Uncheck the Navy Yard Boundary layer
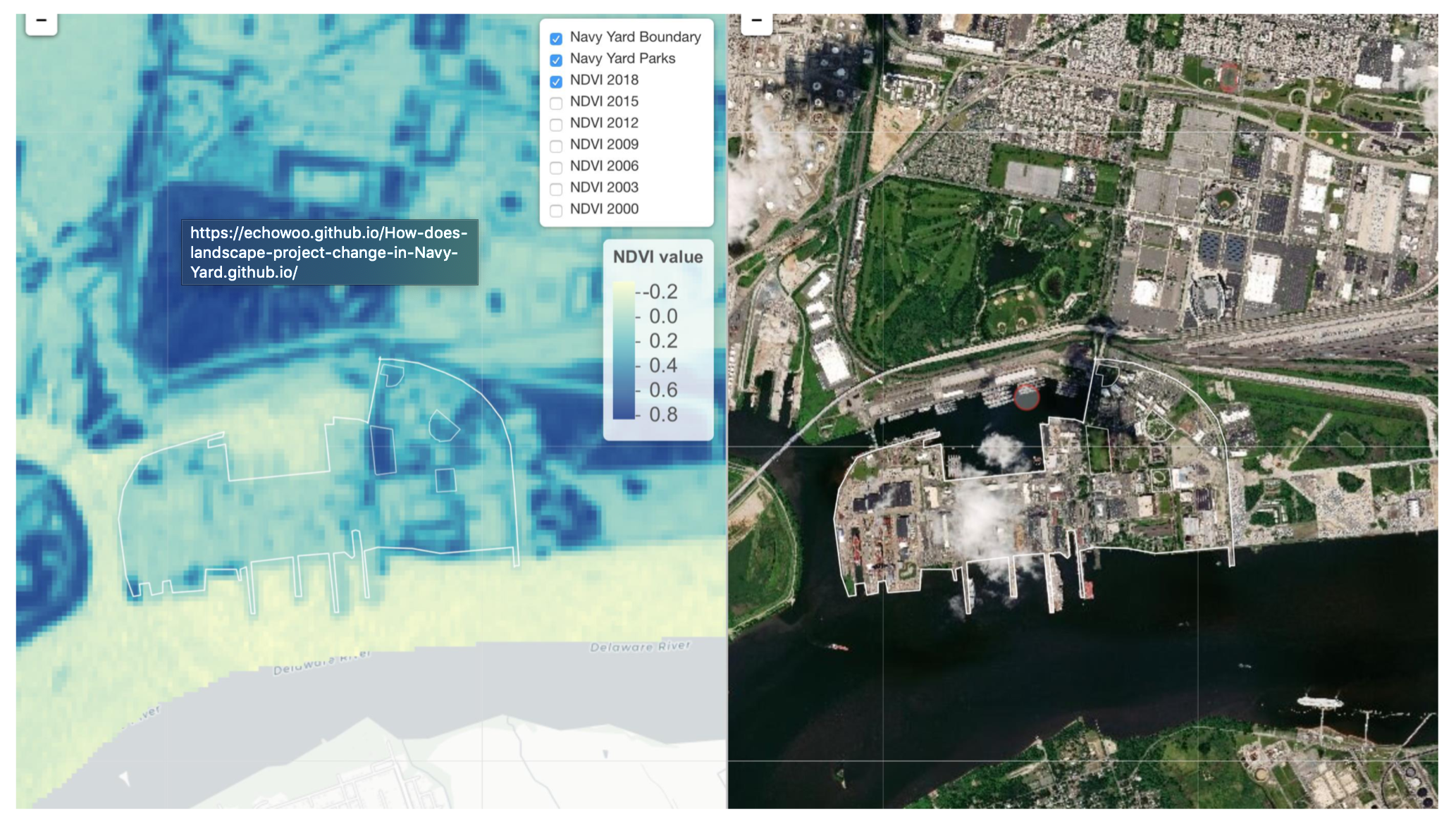Viewport: 1456px width, 826px height. (x=556, y=39)
